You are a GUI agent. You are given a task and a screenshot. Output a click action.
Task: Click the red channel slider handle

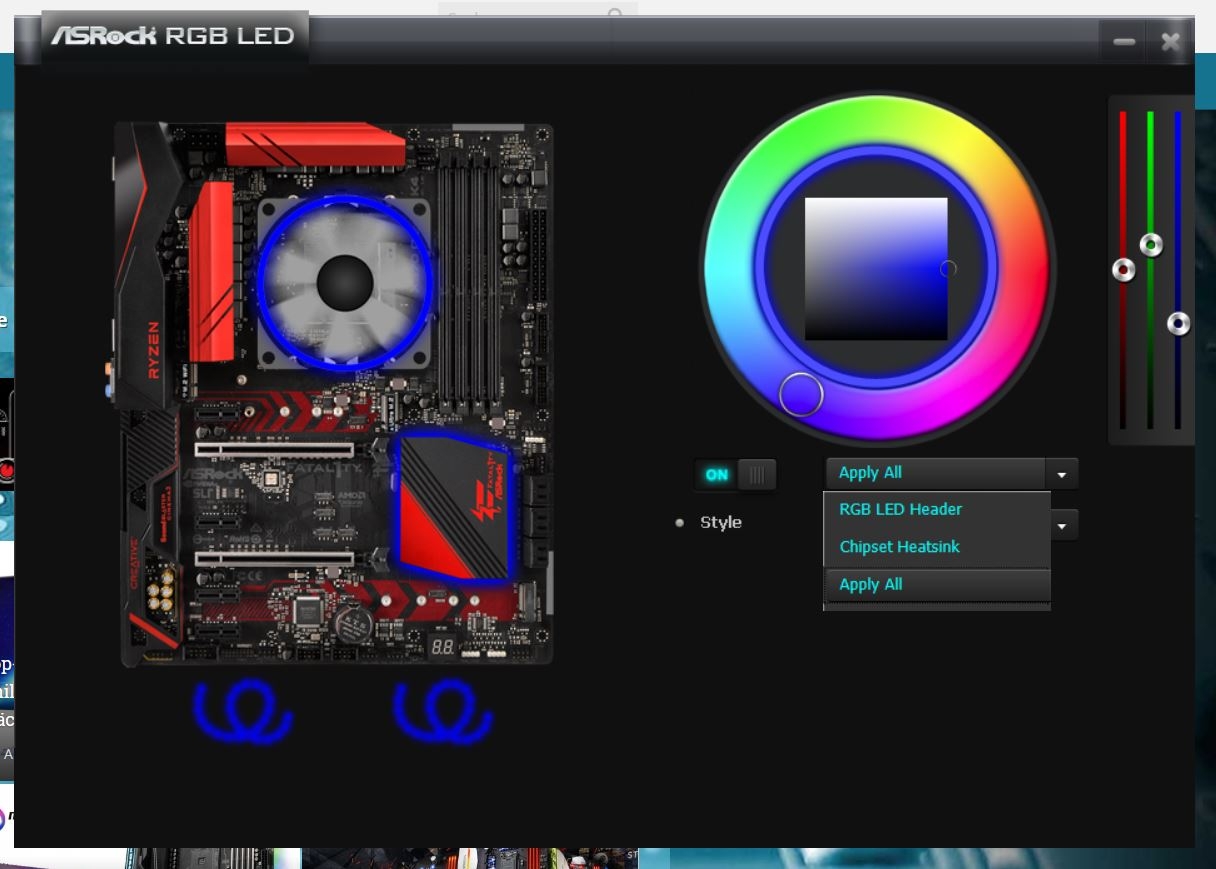pos(1124,269)
